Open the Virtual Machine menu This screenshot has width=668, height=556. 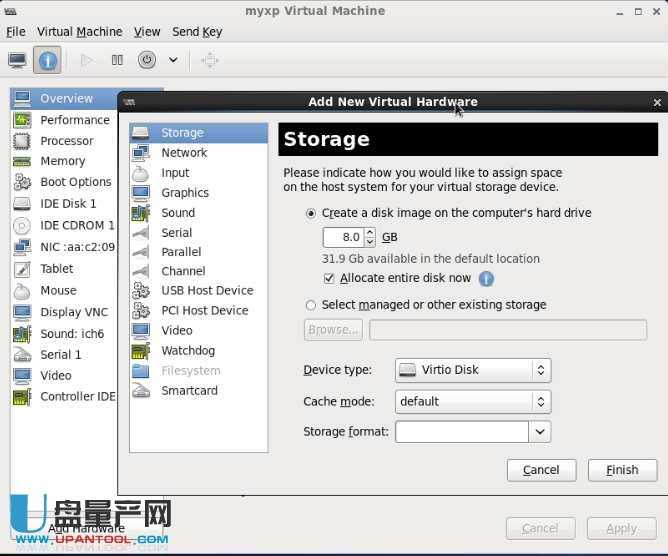[x=80, y=32]
